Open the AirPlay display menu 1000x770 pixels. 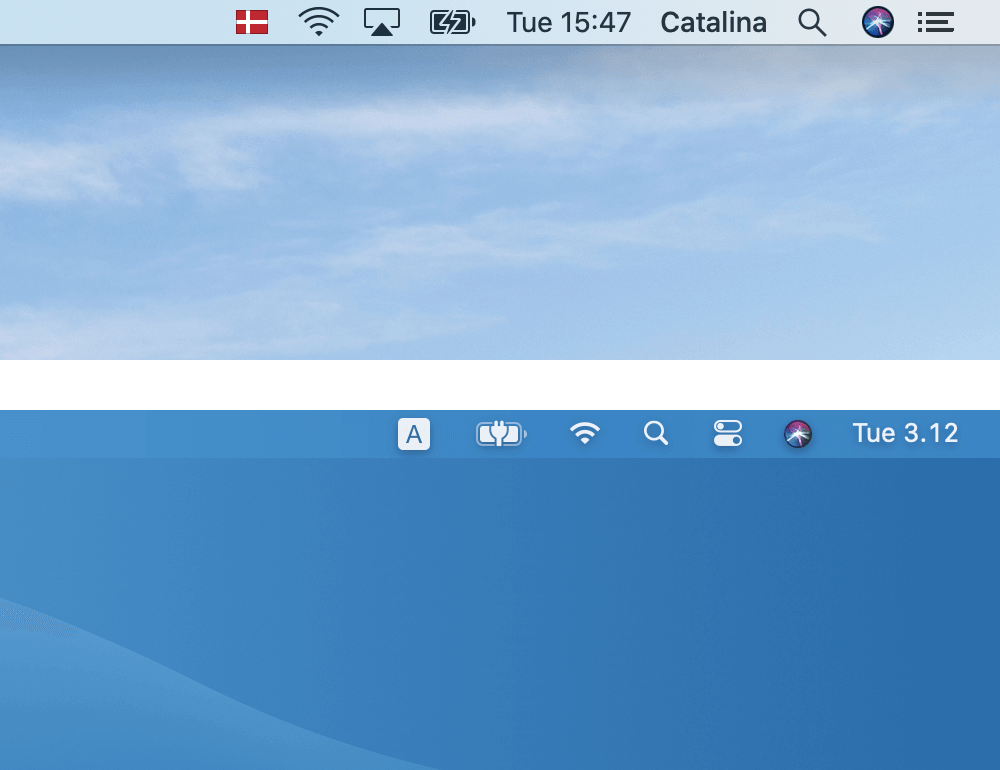coord(382,22)
